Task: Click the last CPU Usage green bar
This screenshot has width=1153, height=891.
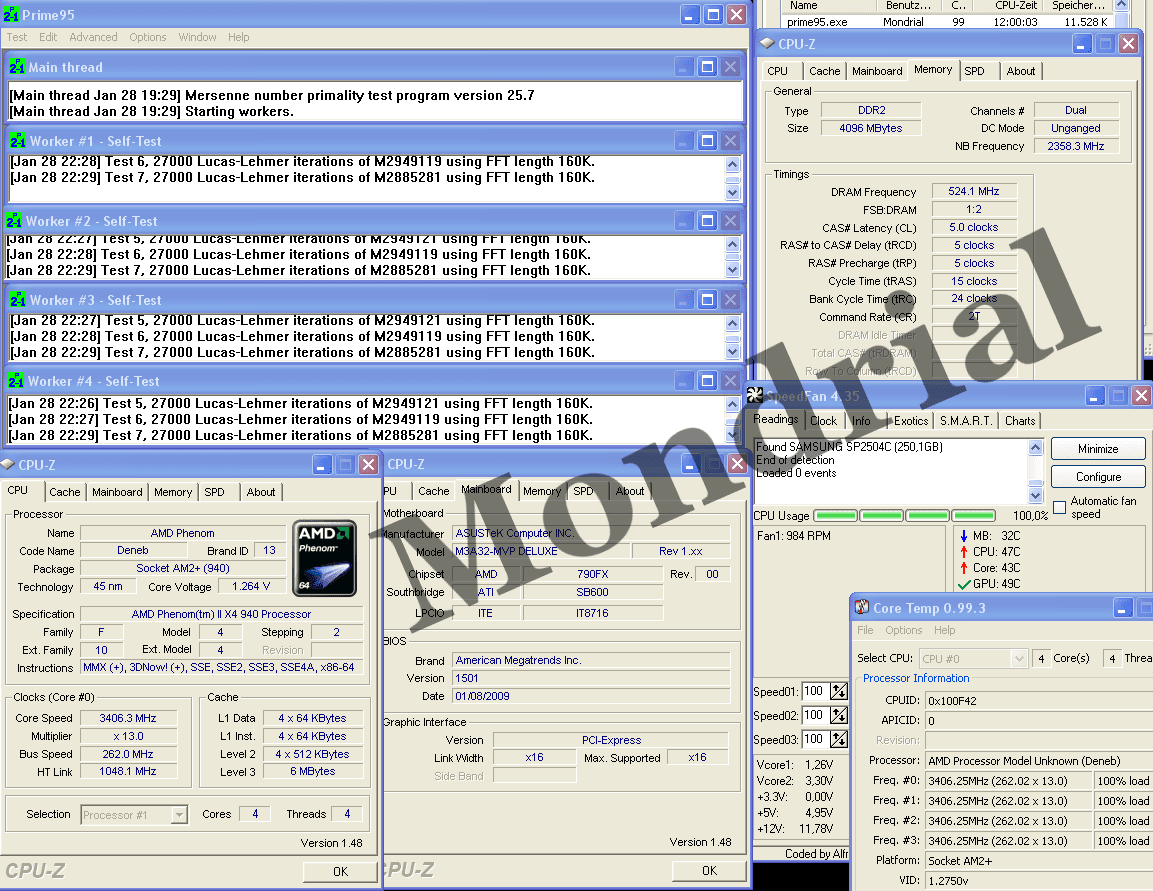Action: 974,515
